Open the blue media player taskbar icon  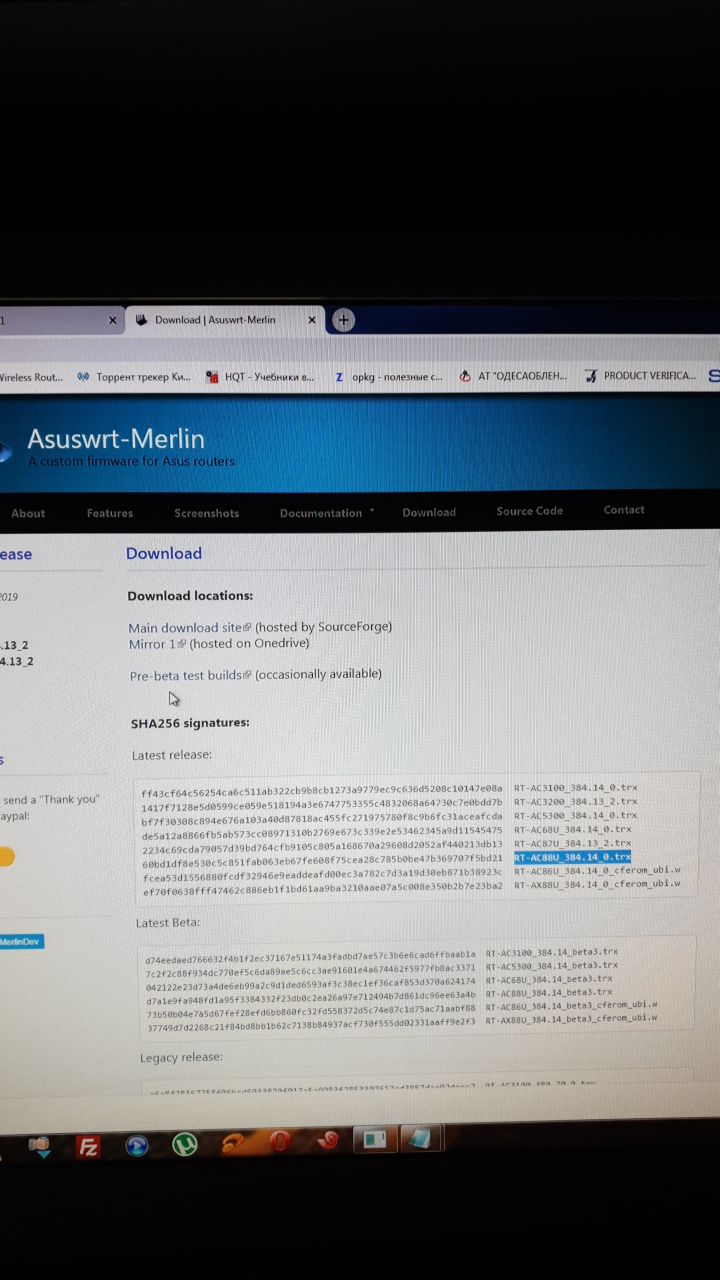tap(136, 1146)
